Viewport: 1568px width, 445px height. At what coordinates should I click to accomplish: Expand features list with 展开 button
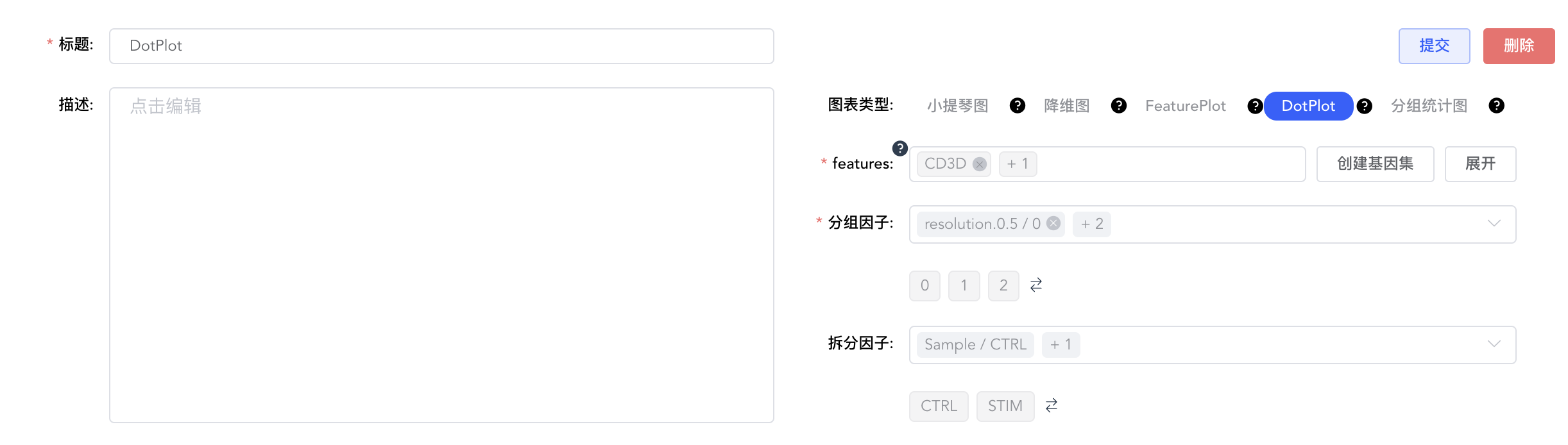[x=1479, y=164]
